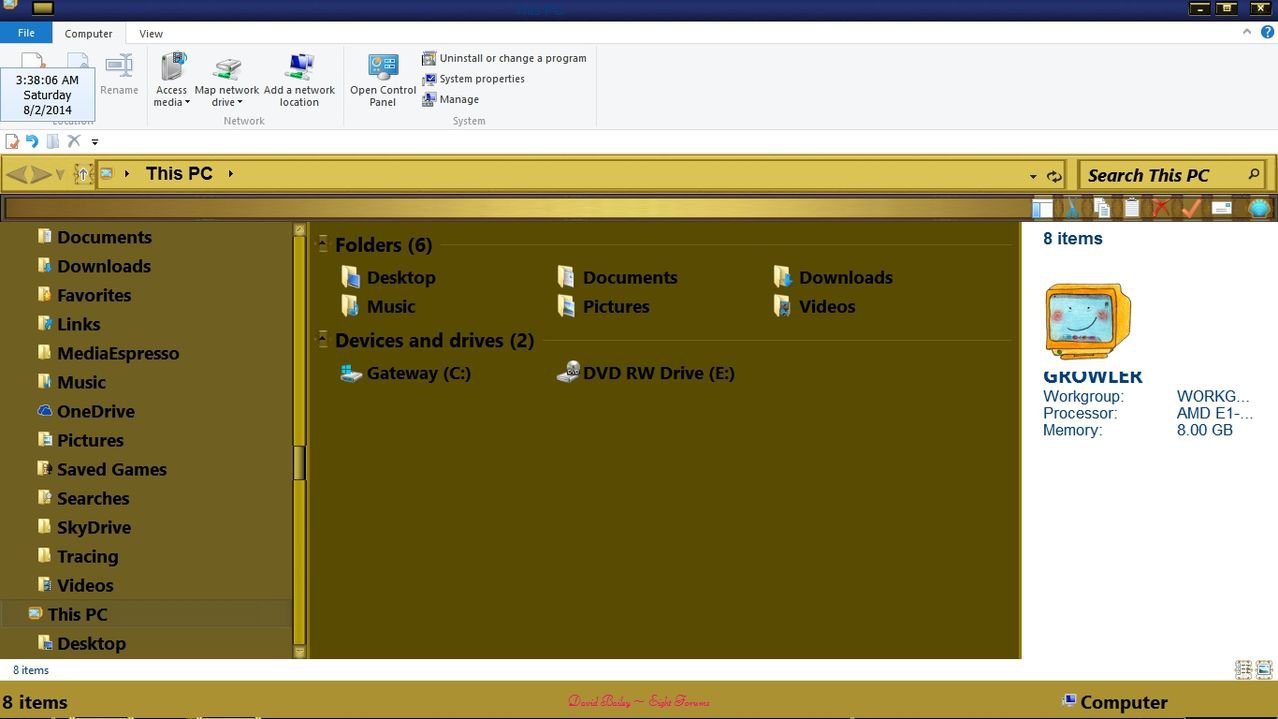Image resolution: width=1278 pixels, height=719 pixels.
Task: Paste using the clipboard toolbar icon
Action: 1131,207
